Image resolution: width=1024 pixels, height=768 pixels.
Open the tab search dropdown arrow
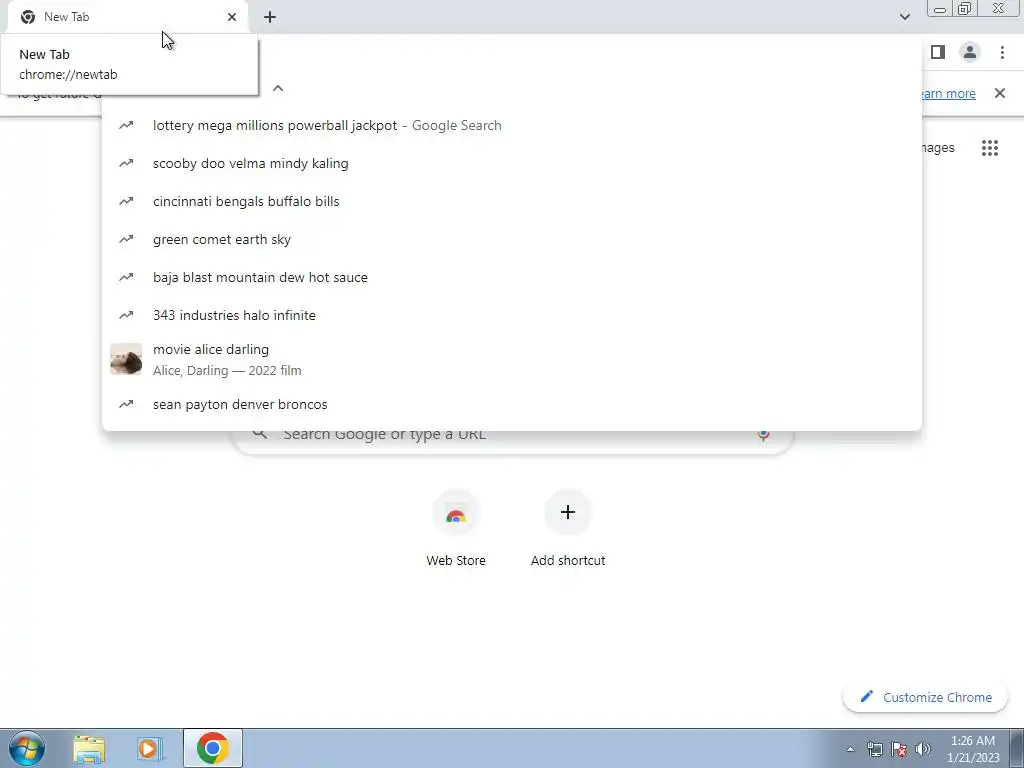904,17
